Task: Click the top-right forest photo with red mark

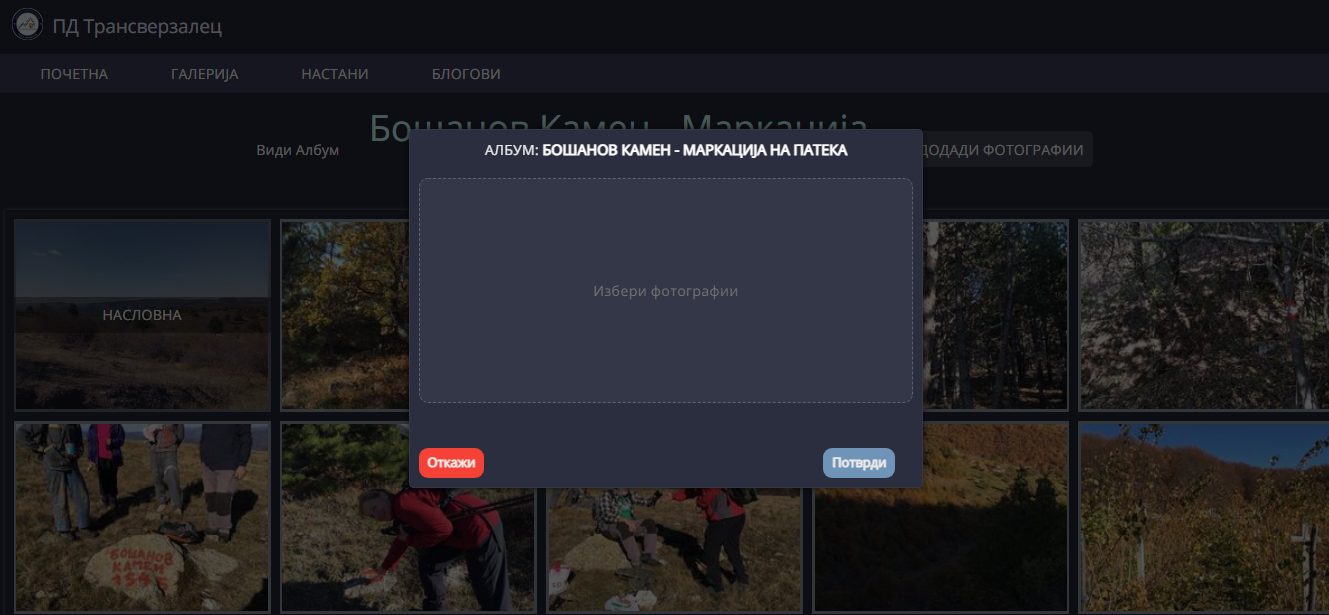Action: click(1203, 315)
